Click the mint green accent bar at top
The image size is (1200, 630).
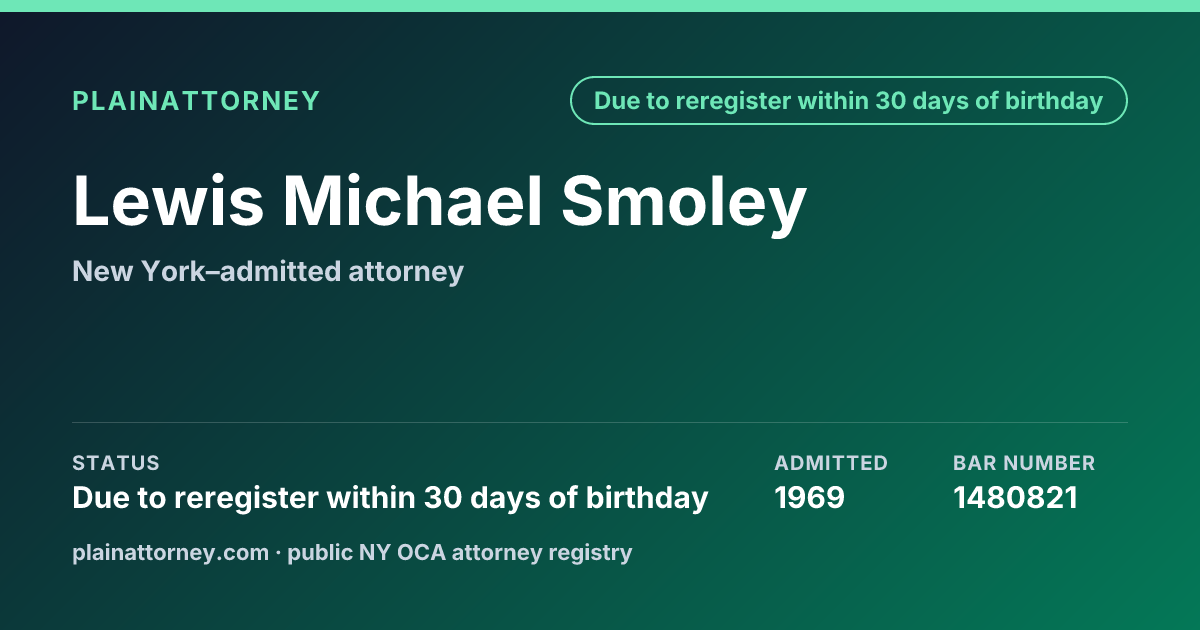tap(600, 6)
